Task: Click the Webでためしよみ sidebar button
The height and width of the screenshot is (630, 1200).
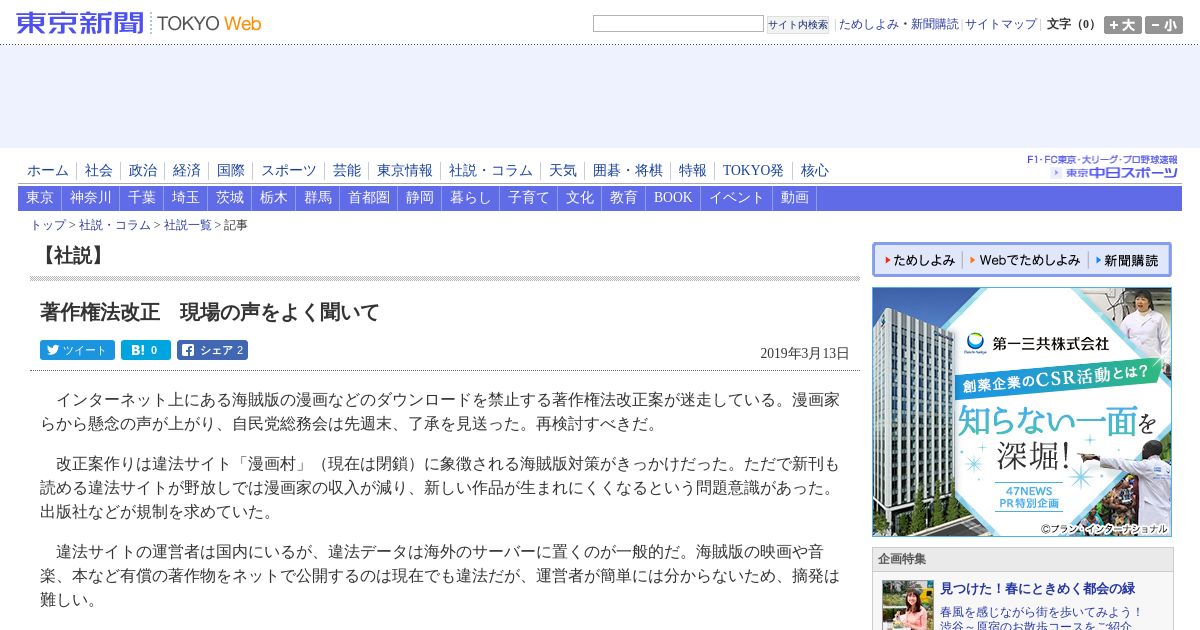Action: pyautogui.click(x=1024, y=260)
